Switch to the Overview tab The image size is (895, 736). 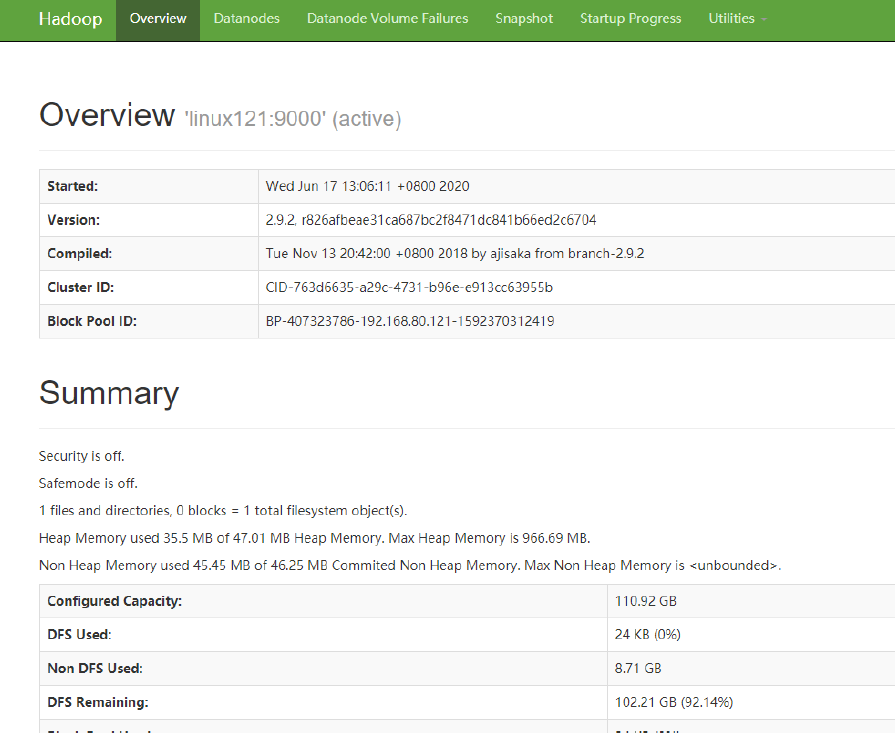click(158, 19)
